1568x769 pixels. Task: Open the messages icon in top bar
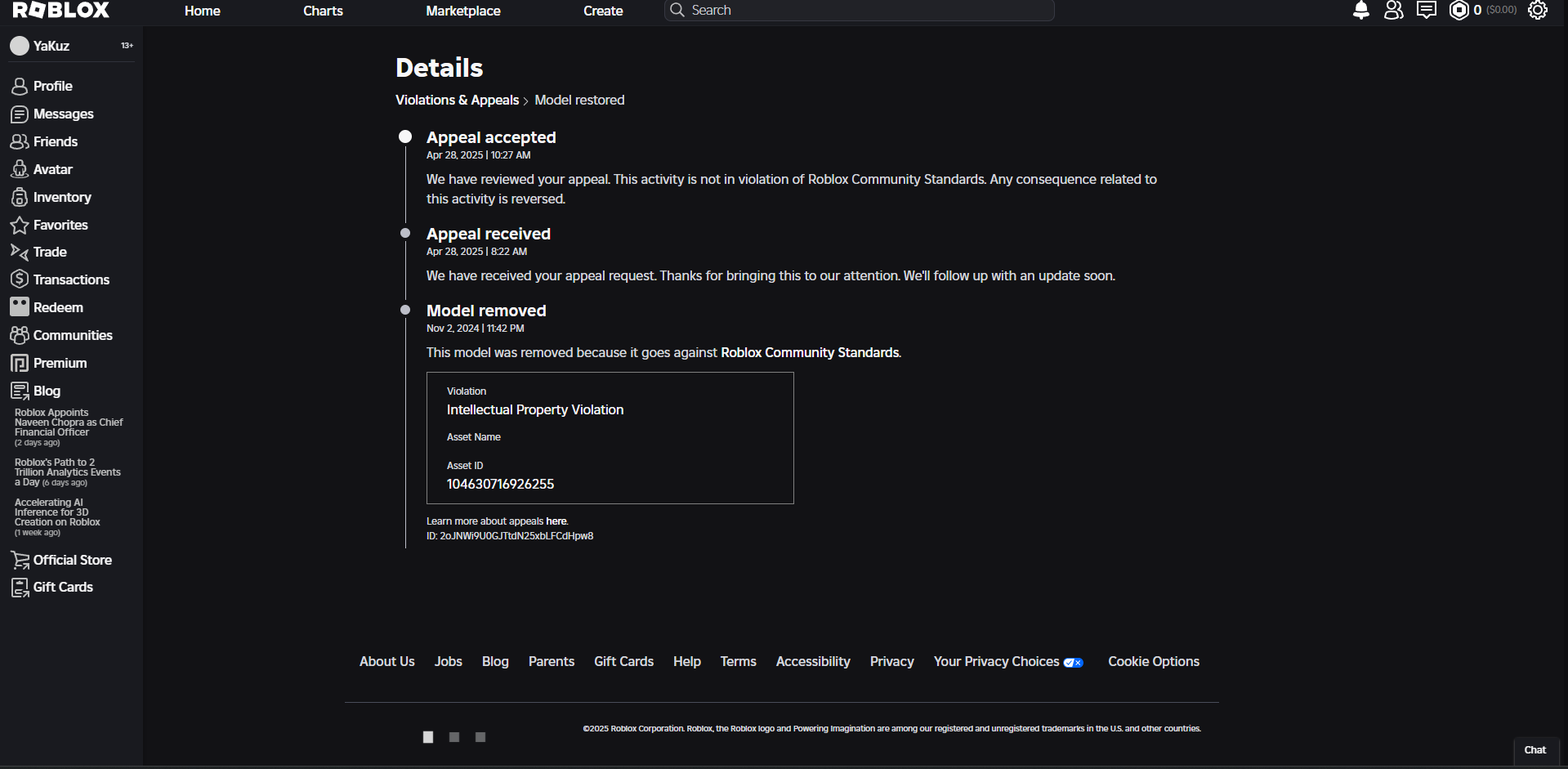click(1427, 10)
